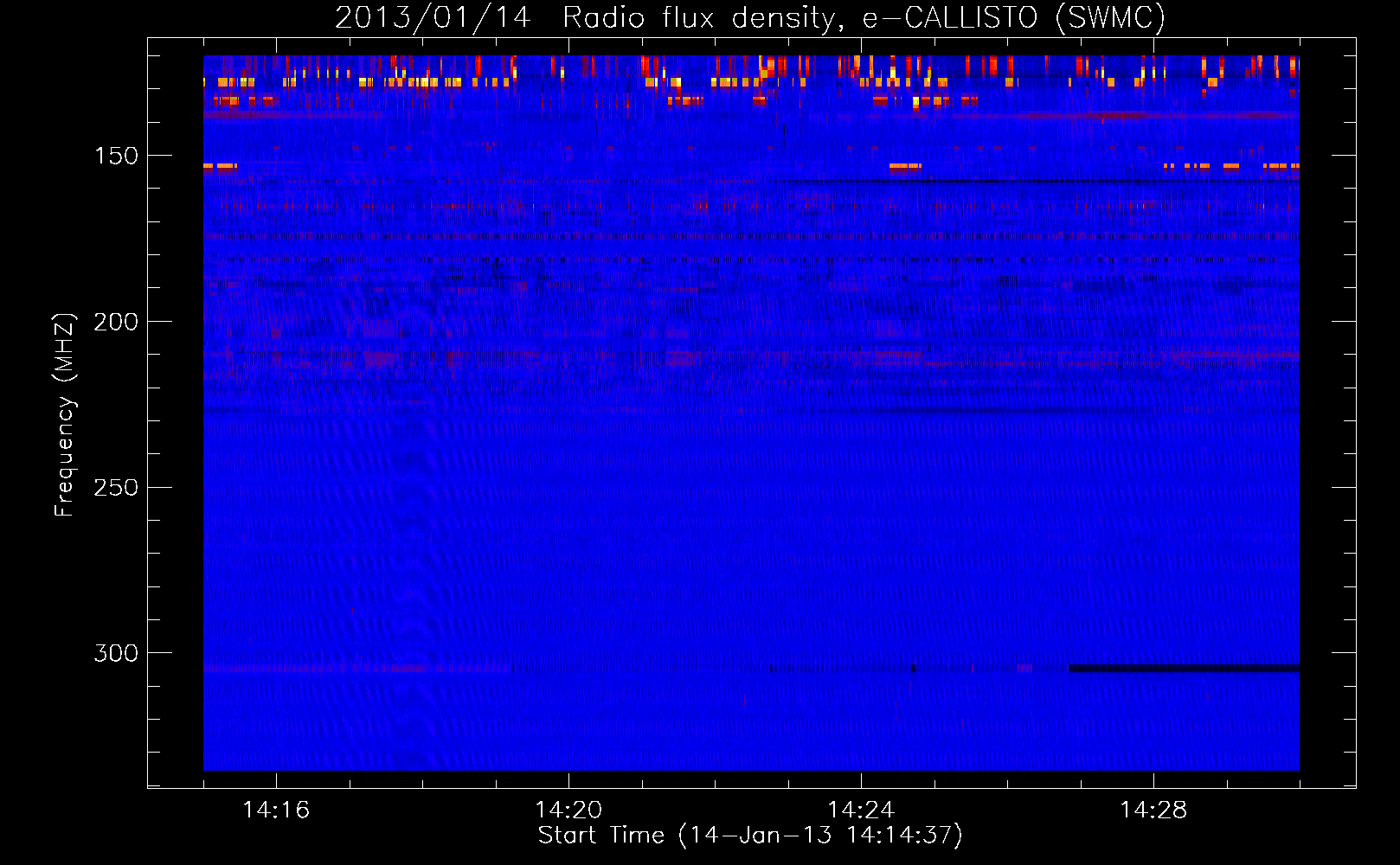Click the "Frequency (MHZ)" axis label
This screenshot has height=865, width=1400.
click(65, 414)
